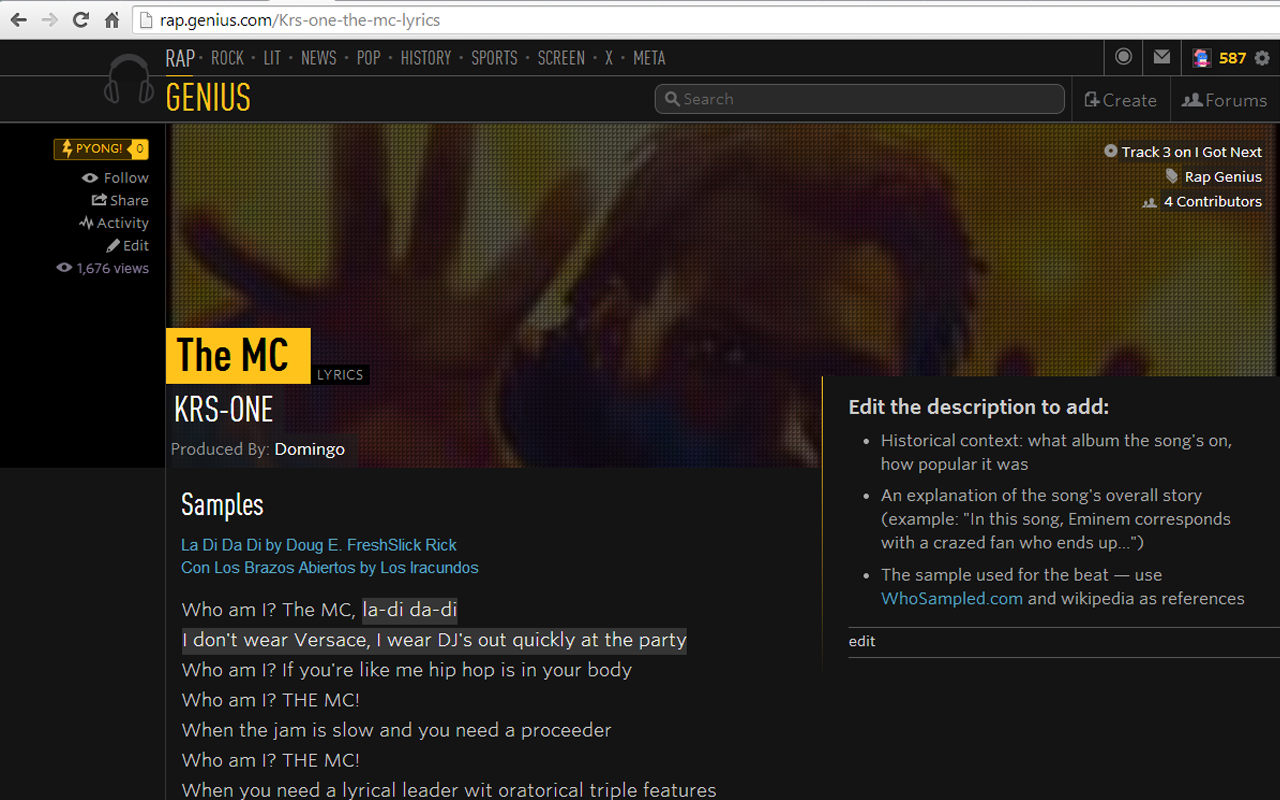Click the 1,676 views counter

click(x=102, y=268)
